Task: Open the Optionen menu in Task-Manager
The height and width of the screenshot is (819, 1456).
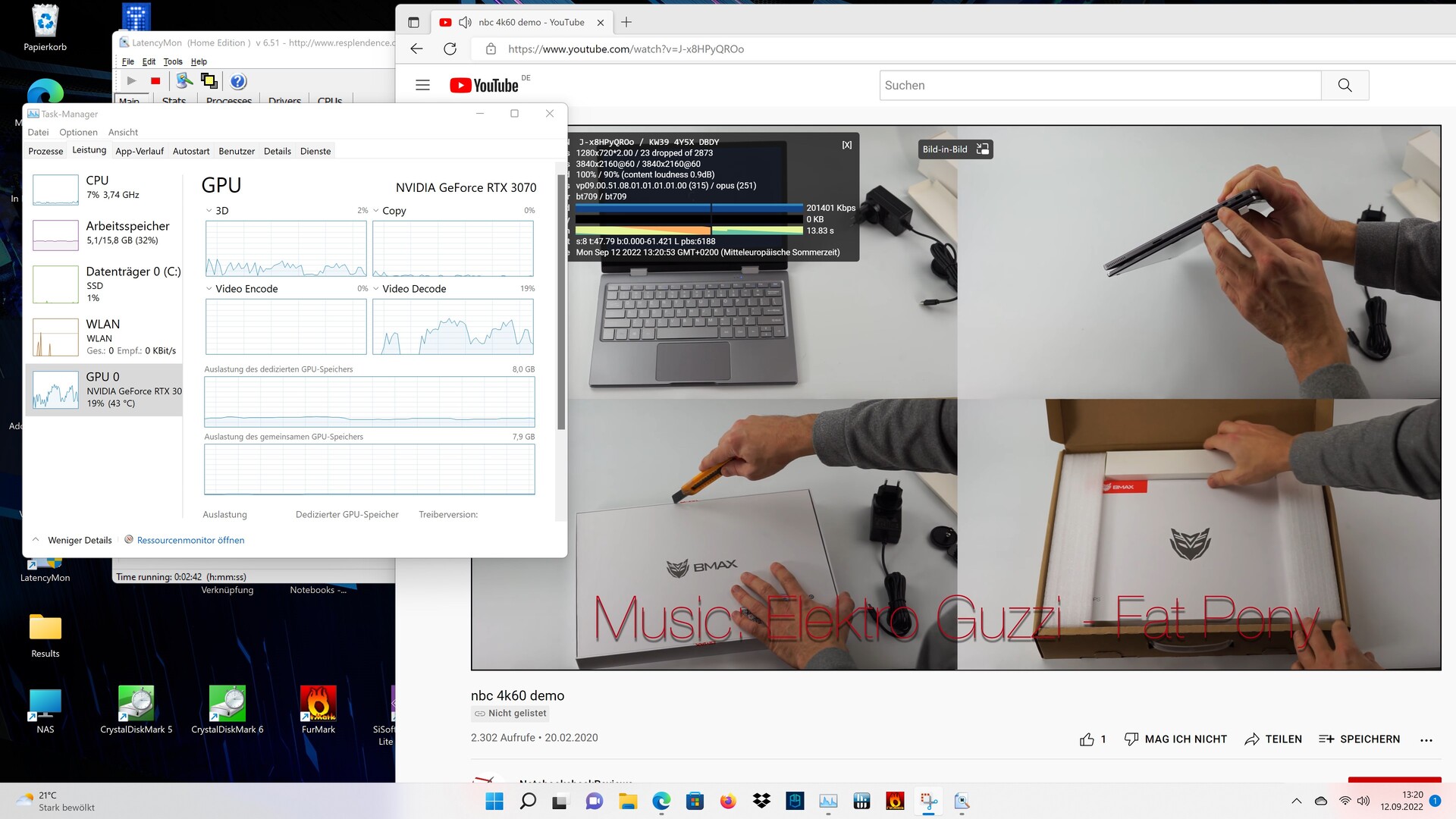Action: pyautogui.click(x=78, y=132)
